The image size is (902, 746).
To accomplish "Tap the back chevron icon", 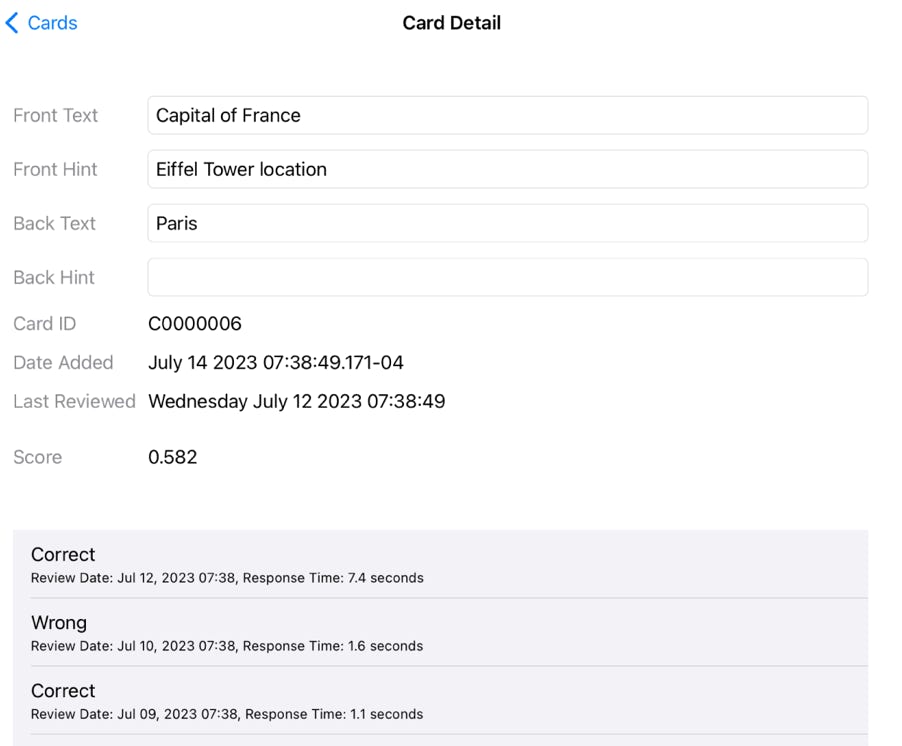I will (12, 23).
